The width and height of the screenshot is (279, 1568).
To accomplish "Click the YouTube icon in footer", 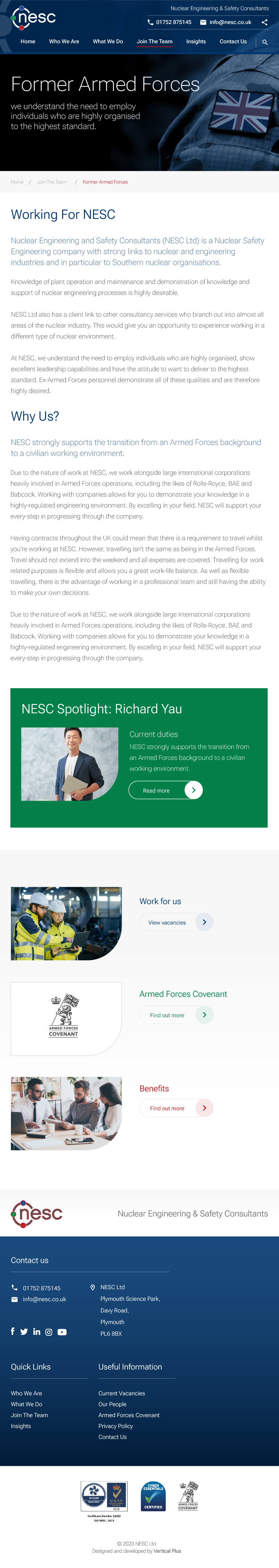I will 62,1332.
